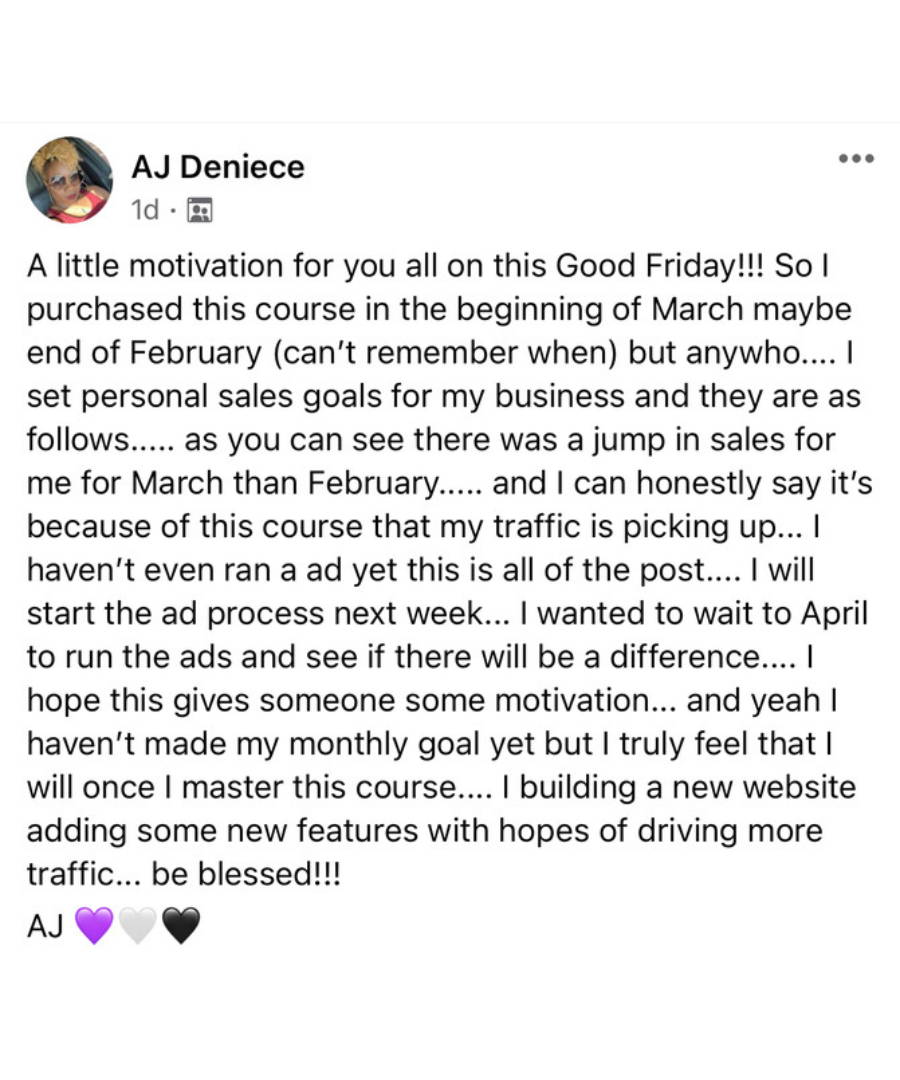Click AJ Deniece's profile picture

point(69,180)
